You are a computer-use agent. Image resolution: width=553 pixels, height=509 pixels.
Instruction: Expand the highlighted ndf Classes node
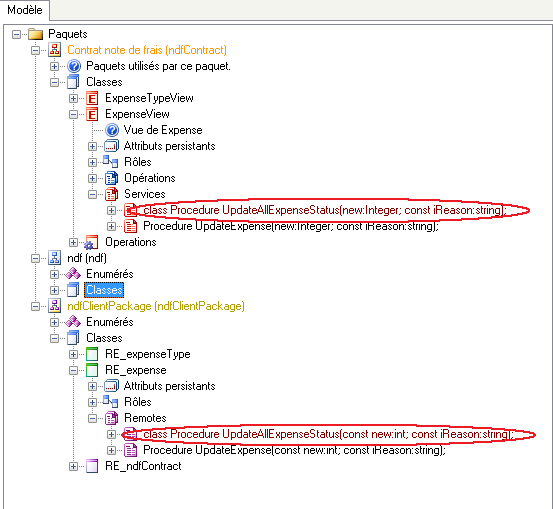click(54, 290)
